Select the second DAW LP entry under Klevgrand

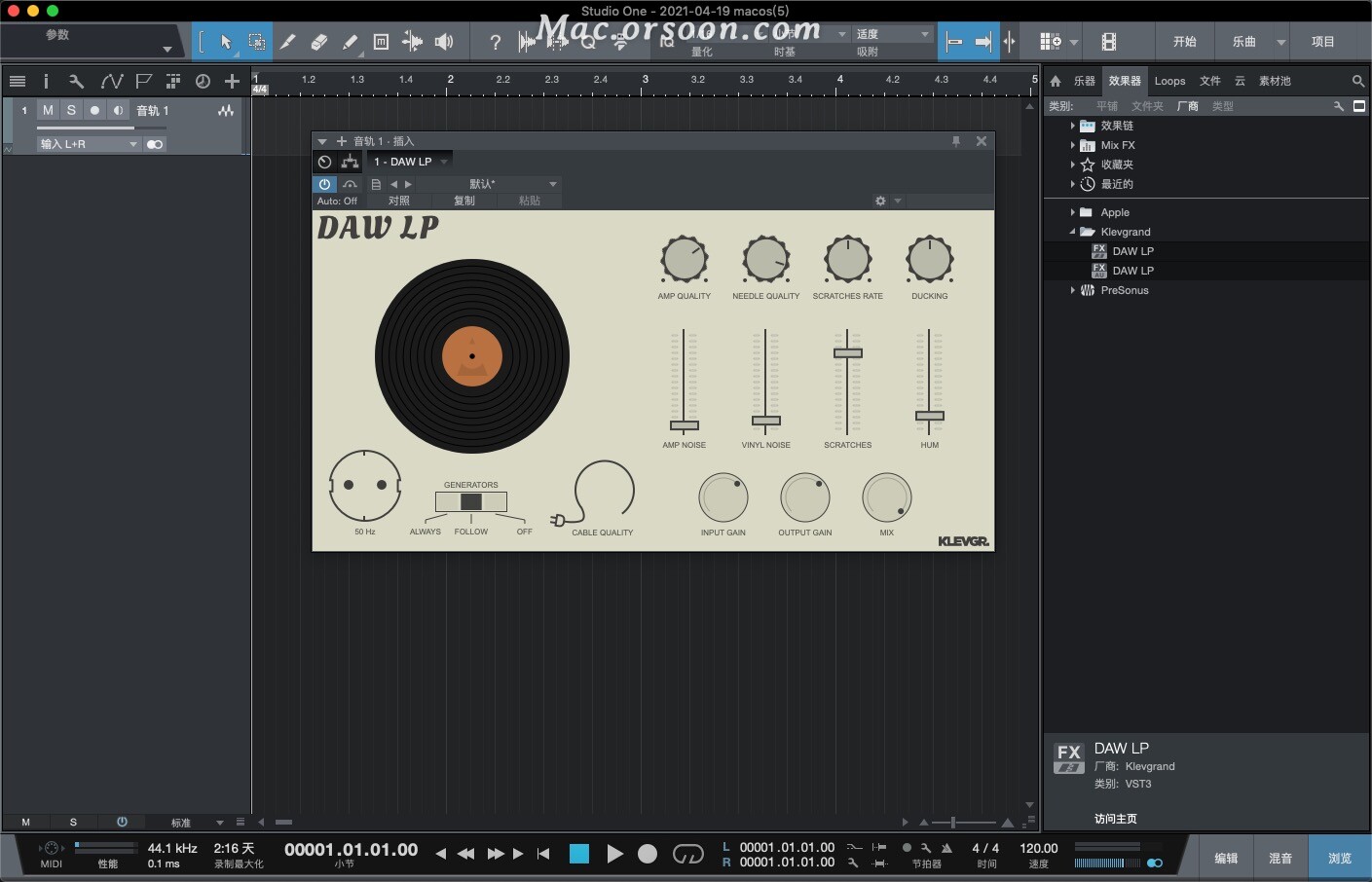point(1133,270)
